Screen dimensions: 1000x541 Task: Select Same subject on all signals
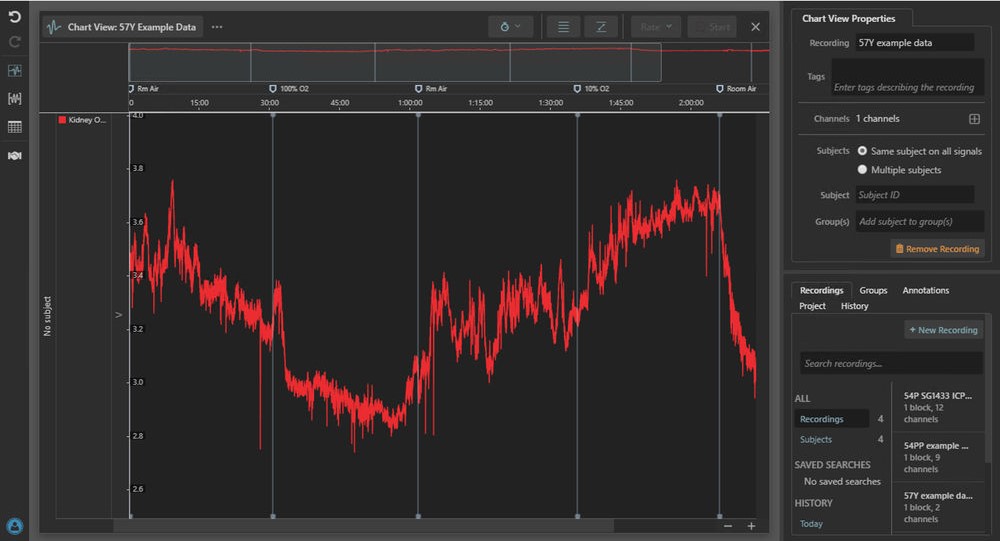[x=862, y=151]
